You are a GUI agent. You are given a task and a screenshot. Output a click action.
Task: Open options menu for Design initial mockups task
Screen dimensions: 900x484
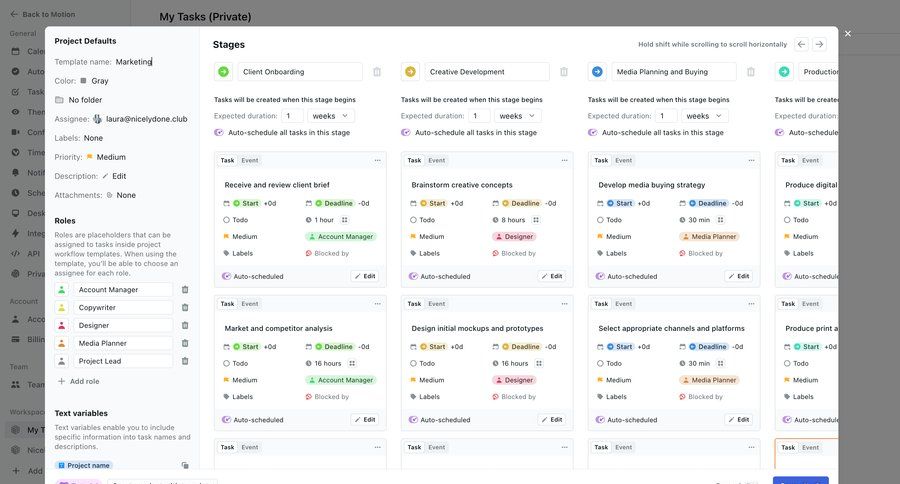(565, 304)
